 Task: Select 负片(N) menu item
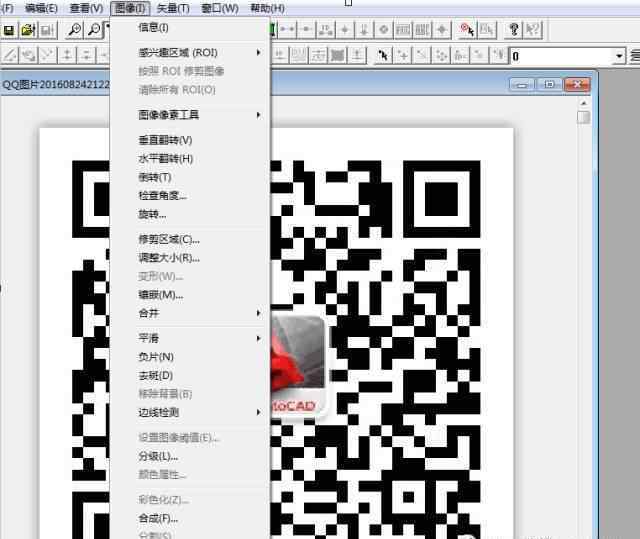tap(189, 357)
